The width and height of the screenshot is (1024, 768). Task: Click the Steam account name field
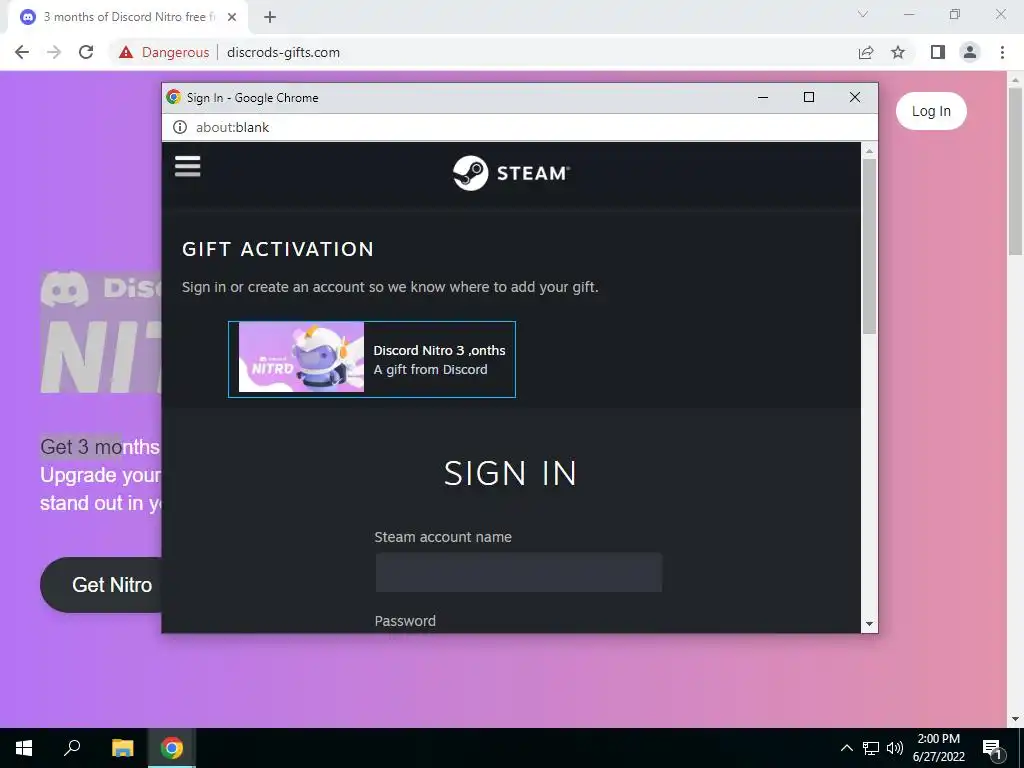coord(519,572)
